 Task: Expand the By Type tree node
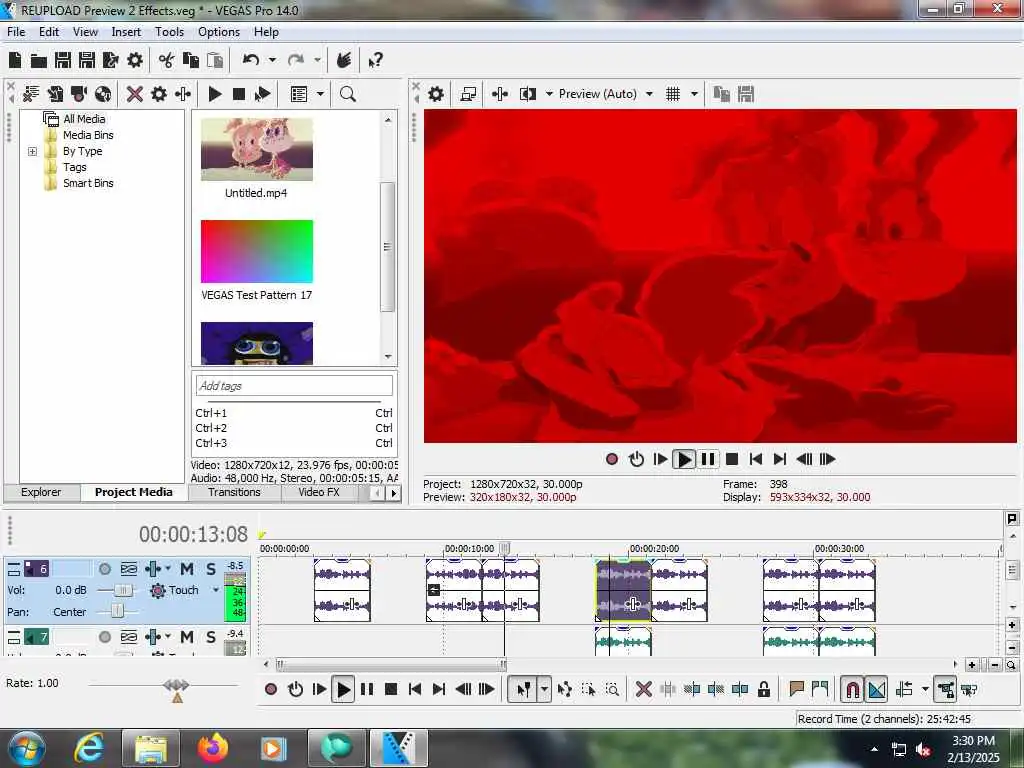[x=33, y=152]
